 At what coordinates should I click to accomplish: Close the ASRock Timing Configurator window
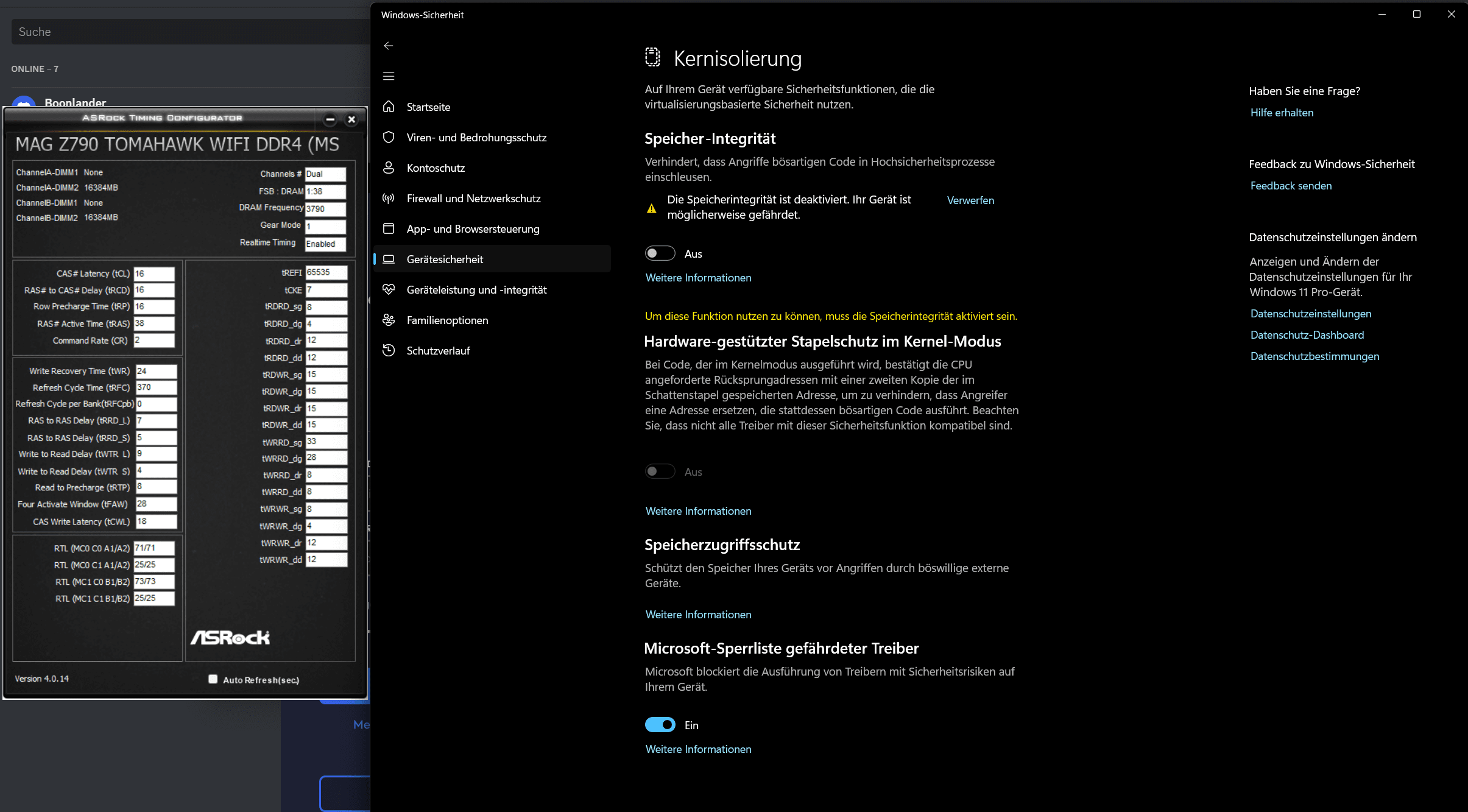(x=351, y=119)
